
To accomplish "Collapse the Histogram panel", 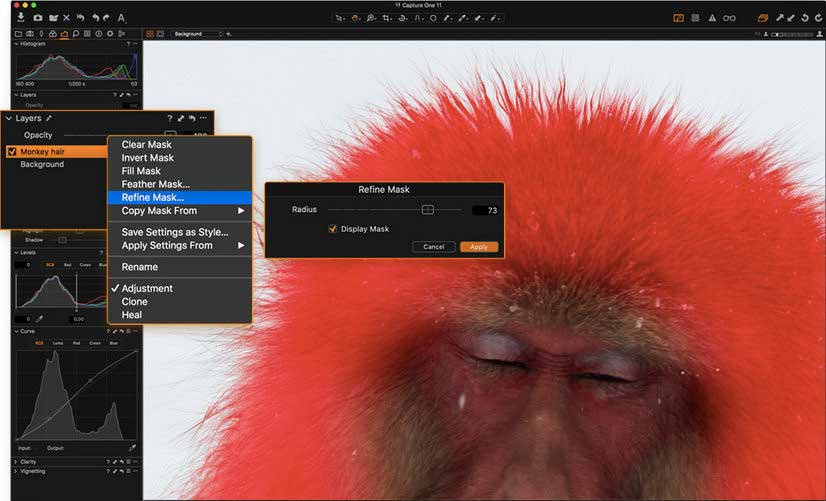I will [x=16, y=44].
